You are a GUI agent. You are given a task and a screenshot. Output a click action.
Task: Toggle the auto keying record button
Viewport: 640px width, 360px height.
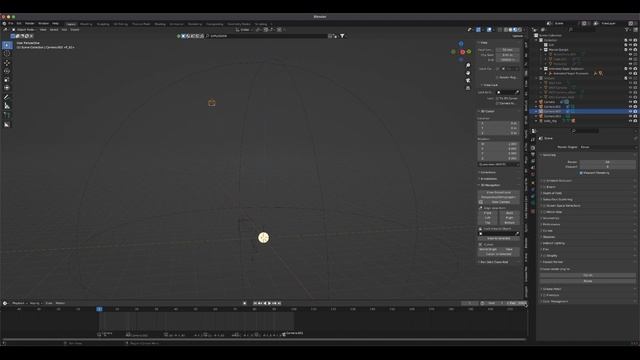pyautogui.click(x=244, y=303)
